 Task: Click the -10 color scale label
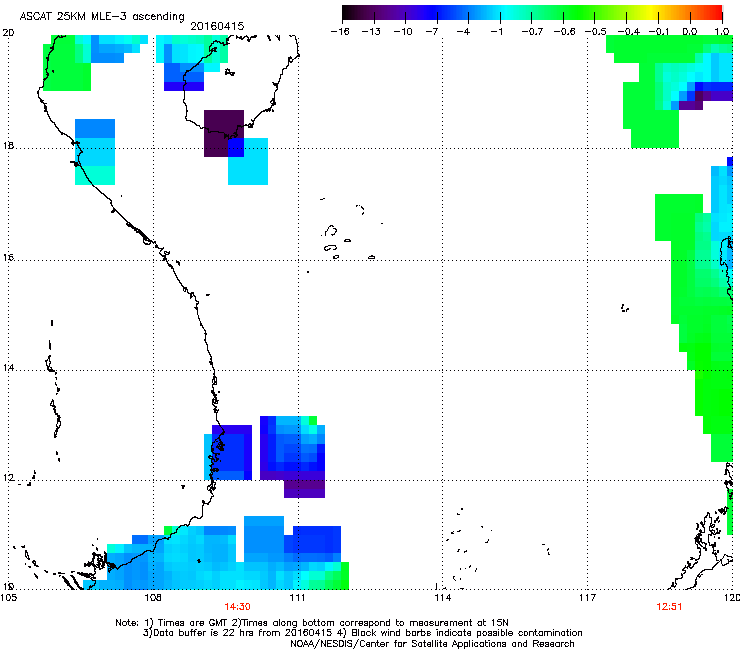point(403,31)
